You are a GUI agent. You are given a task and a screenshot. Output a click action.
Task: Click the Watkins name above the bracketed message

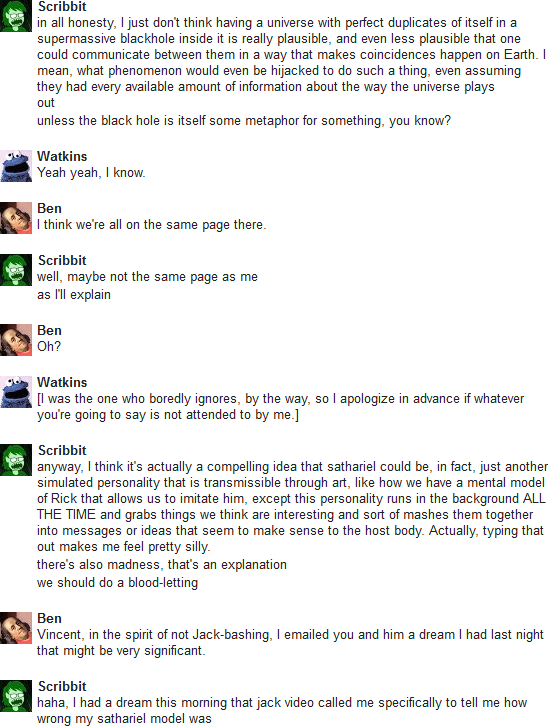pyautogui.click(x=62, y=382)
